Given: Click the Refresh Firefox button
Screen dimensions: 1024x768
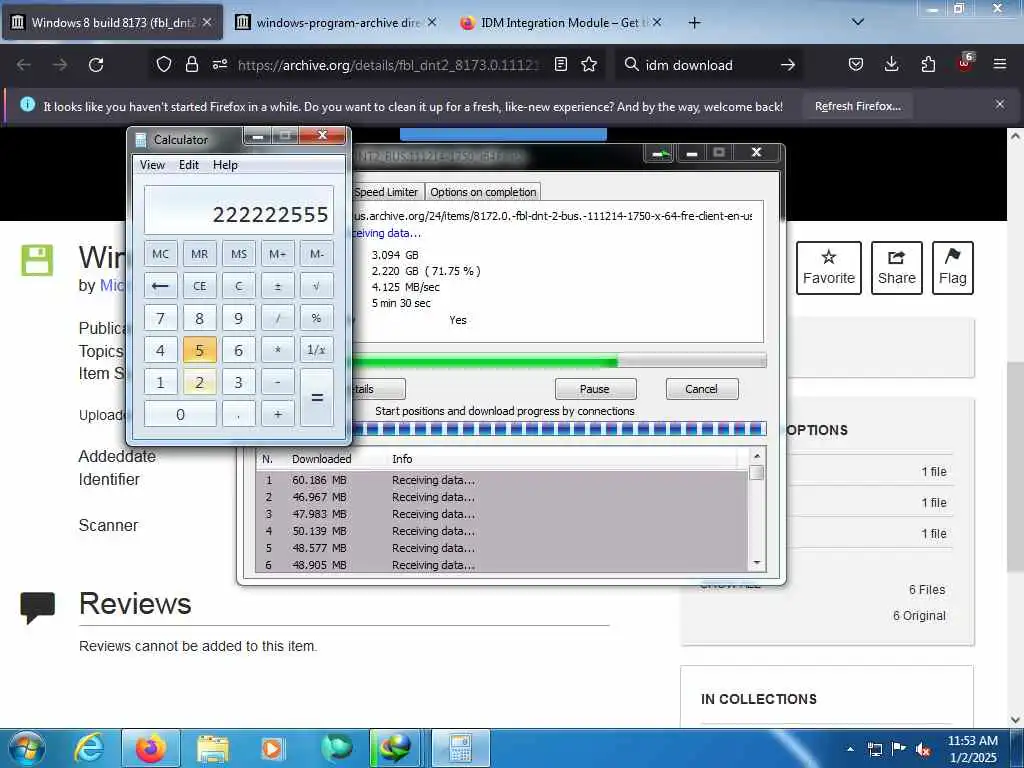Looking at the screenshot, I should 857,106.
